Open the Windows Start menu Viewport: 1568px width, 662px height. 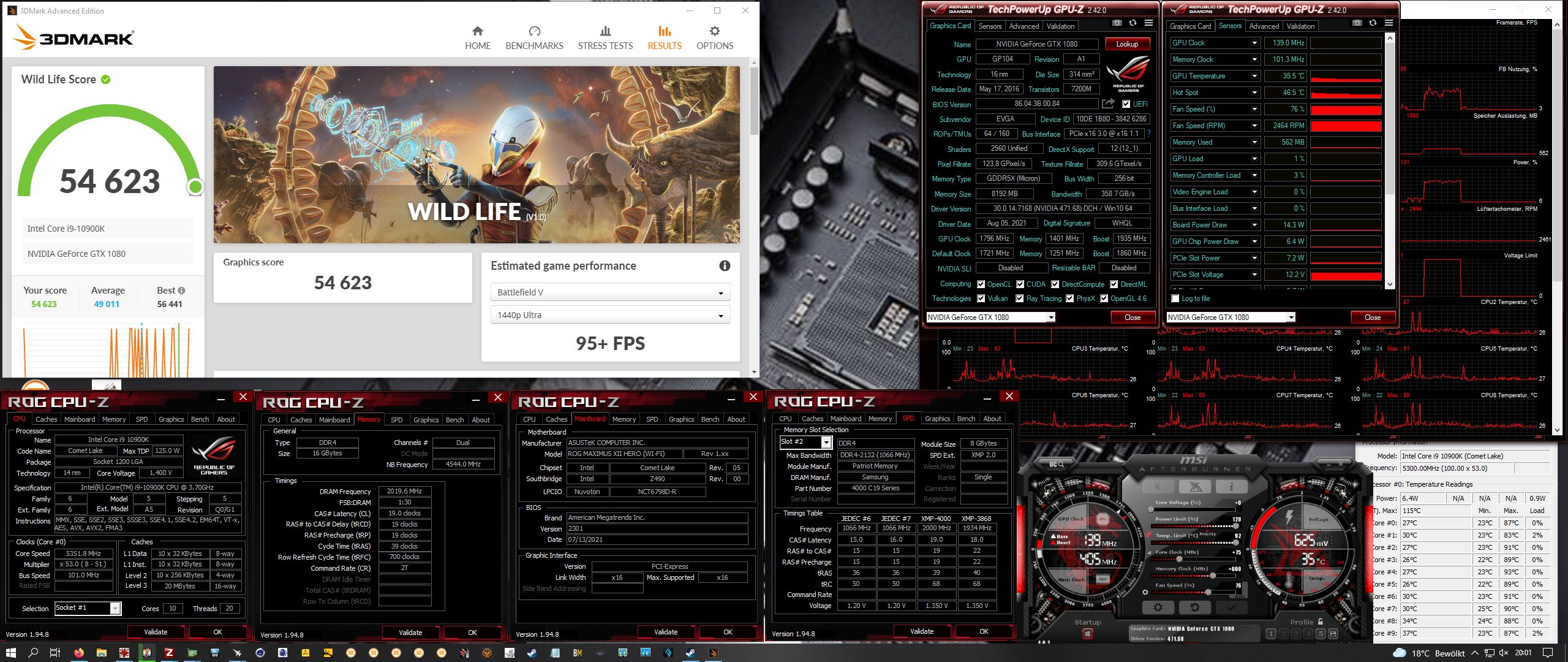pyautogui.click(x=11, y=653)
